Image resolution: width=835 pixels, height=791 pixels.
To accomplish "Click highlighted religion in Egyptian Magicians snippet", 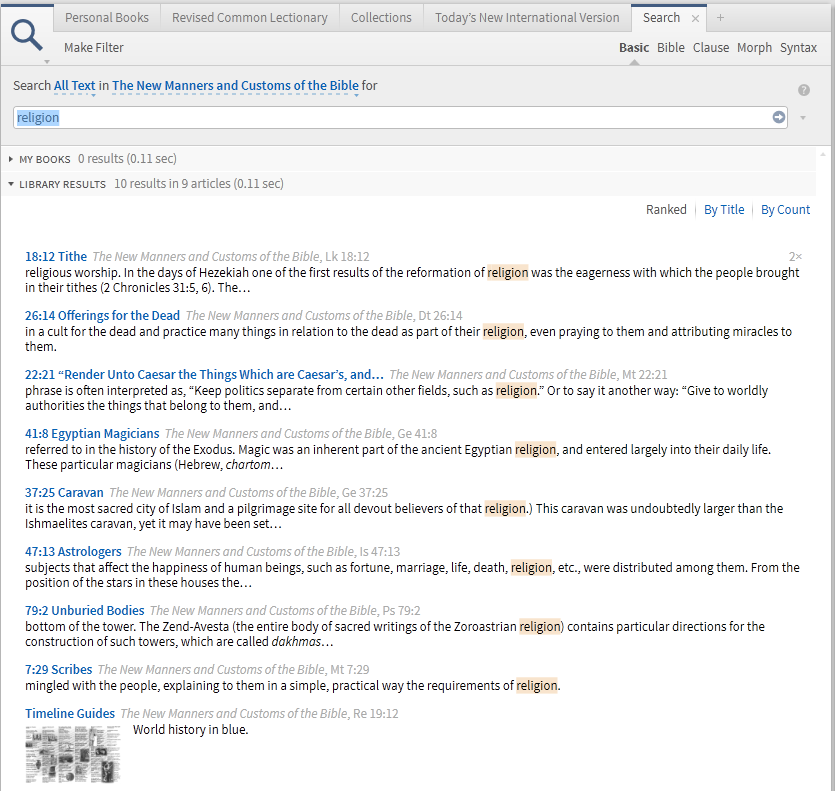I will pyautogui.click(x=535, y=450).
